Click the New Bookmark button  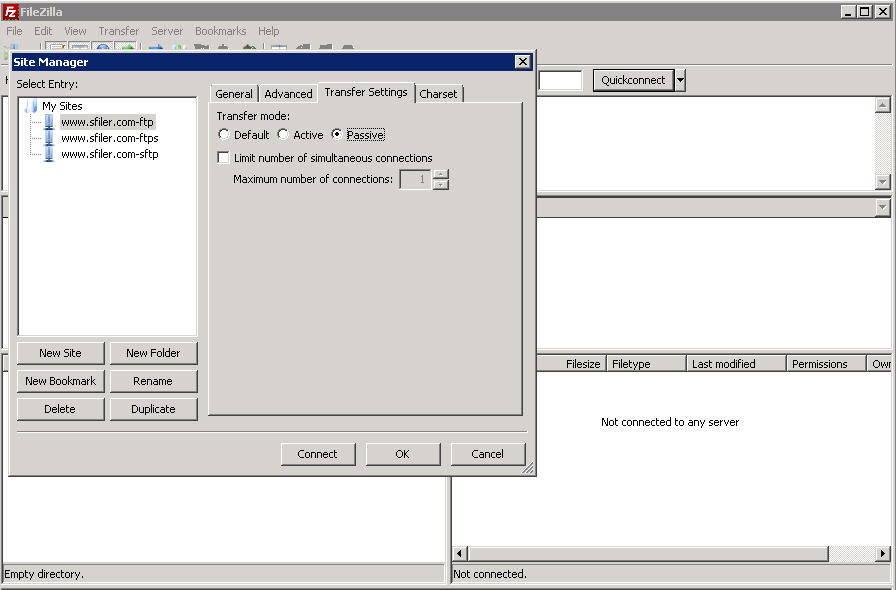(x=61, y=381)
